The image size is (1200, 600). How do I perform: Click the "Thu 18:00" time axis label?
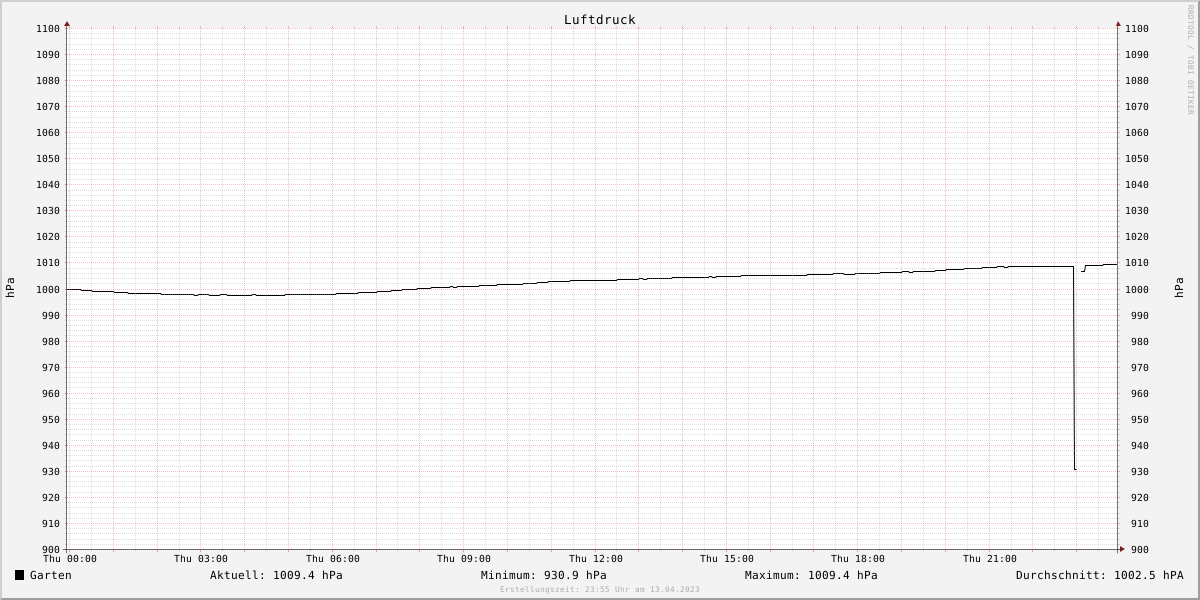tap(858, 559)
